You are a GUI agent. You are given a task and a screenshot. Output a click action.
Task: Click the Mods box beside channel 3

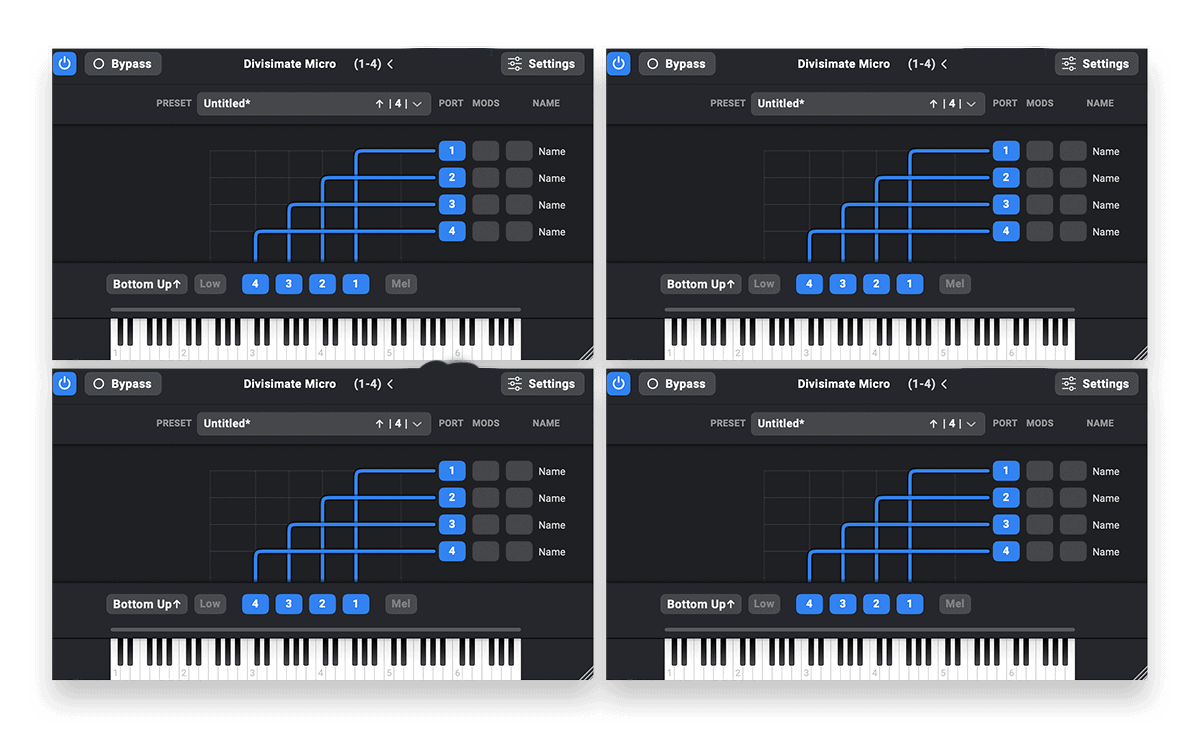tap(519, 204)
